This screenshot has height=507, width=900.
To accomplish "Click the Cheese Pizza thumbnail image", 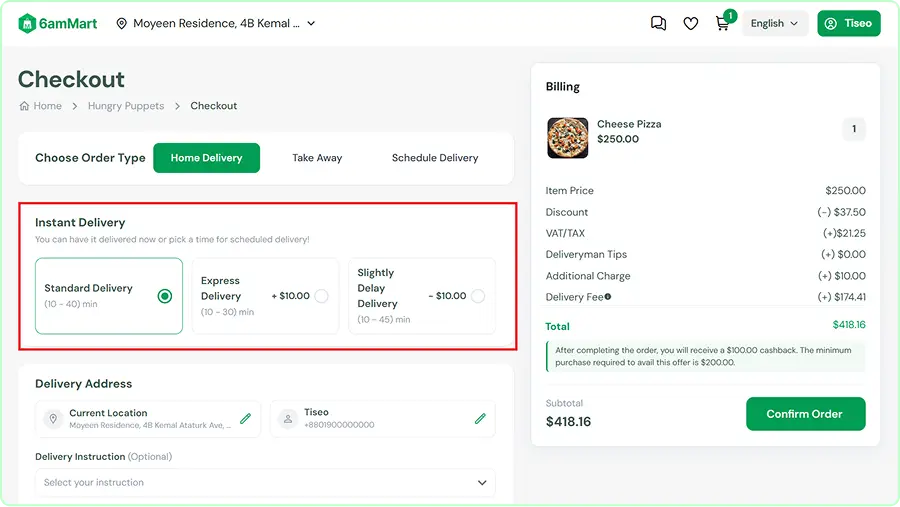I will click(568, 138).
